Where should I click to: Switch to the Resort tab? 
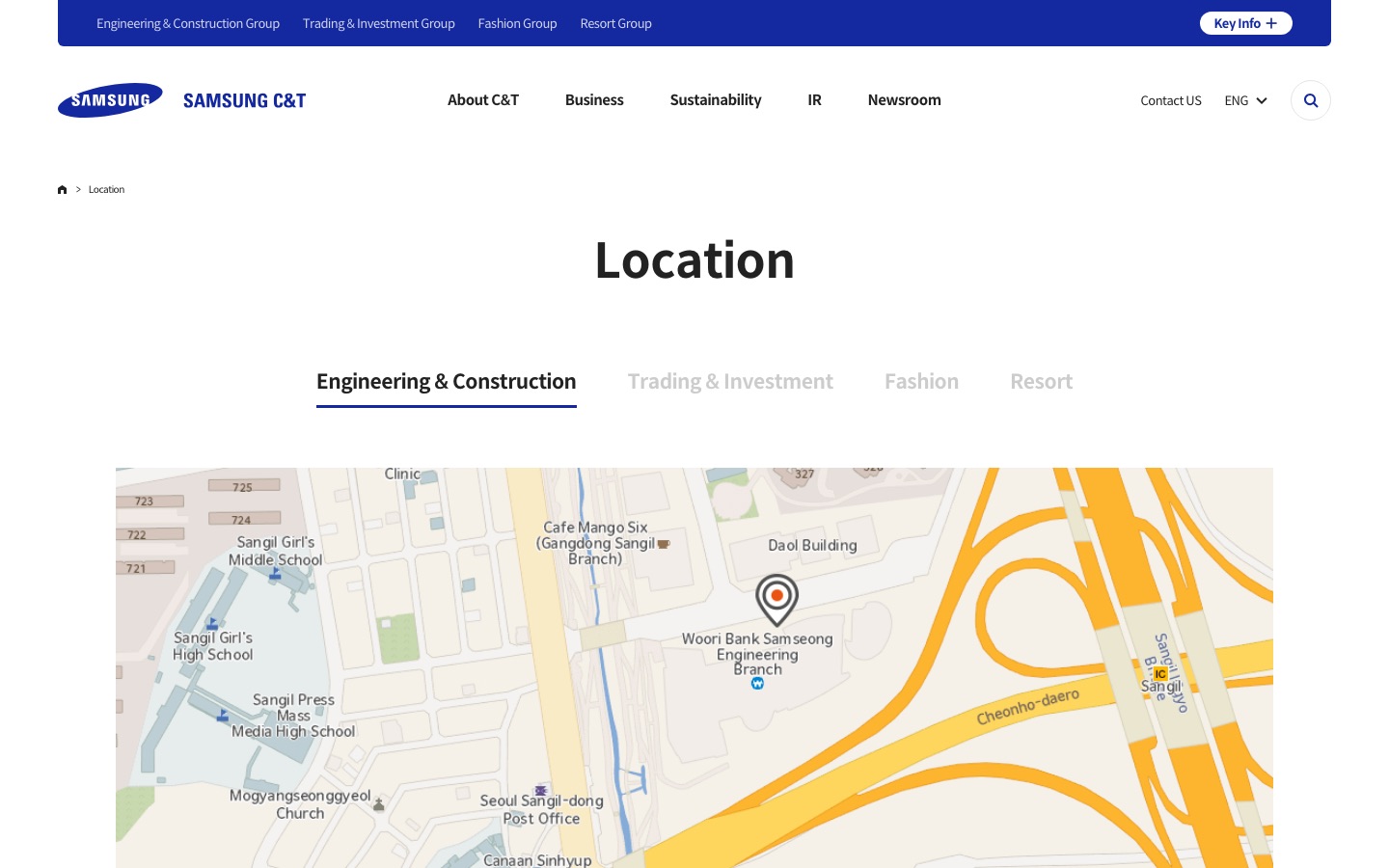coord(1042,382)
